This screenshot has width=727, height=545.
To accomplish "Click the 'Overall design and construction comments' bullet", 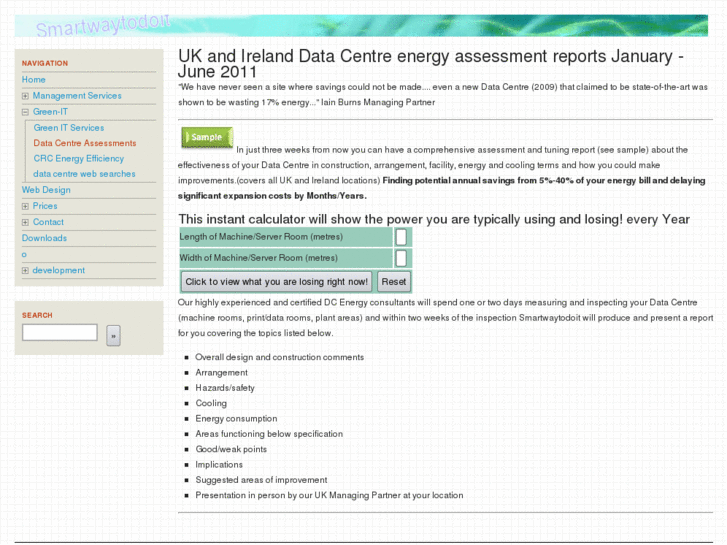I will pyautogui.click(x=280, y=358).
